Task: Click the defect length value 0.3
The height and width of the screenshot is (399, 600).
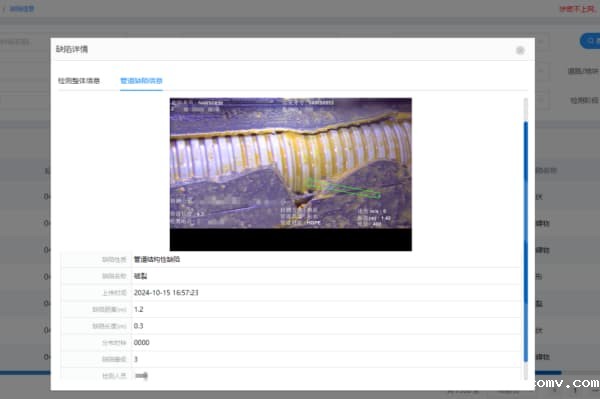Action: coord(139,326)
